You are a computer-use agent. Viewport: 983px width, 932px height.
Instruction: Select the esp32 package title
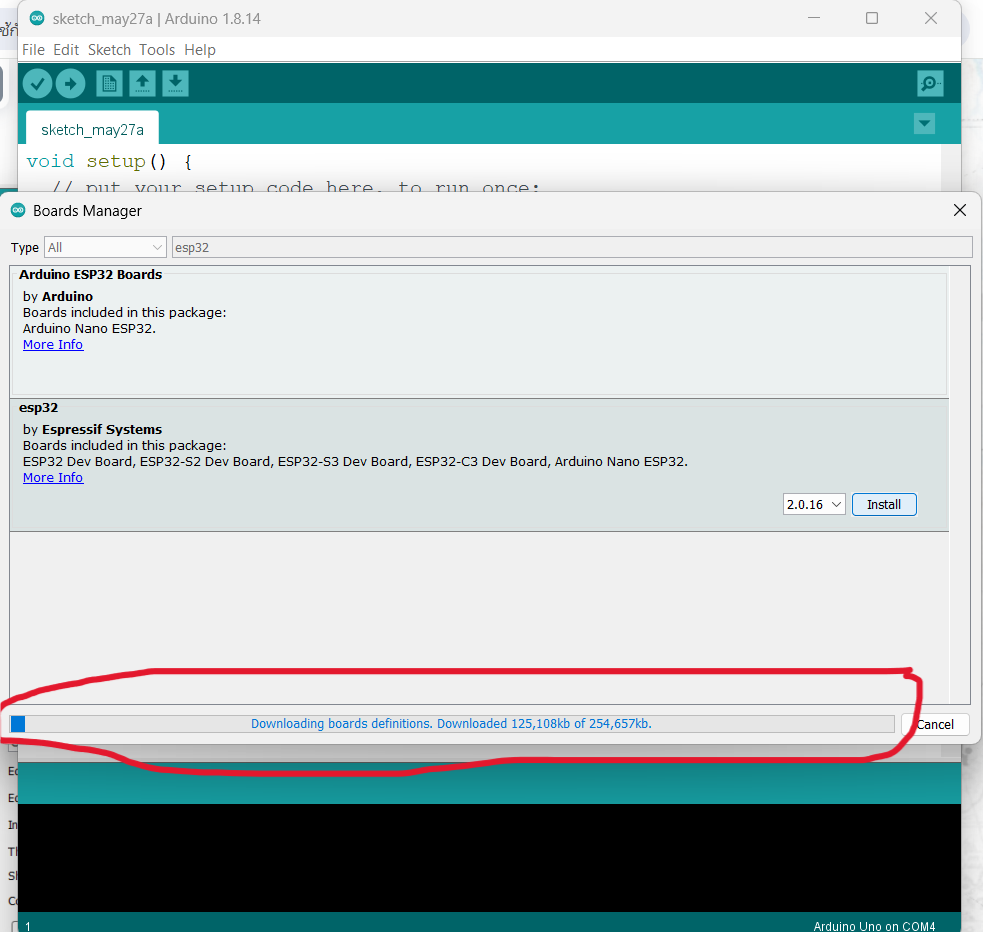coord(38,407)
